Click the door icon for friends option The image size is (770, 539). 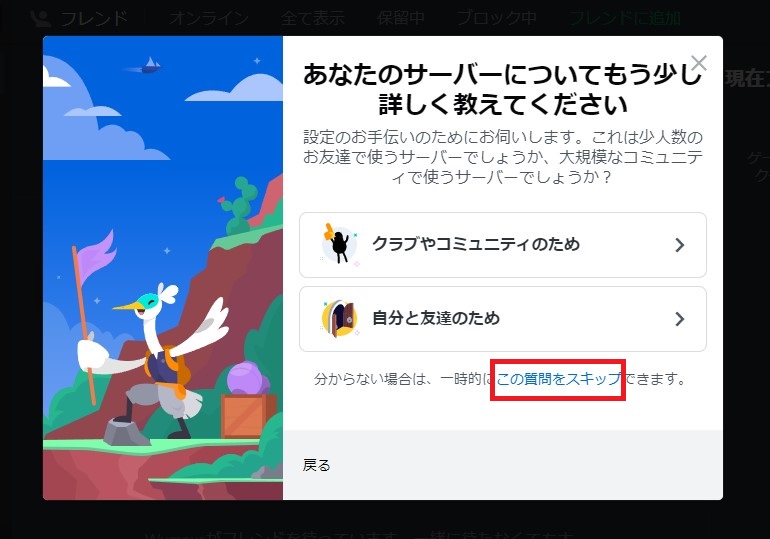340,319
